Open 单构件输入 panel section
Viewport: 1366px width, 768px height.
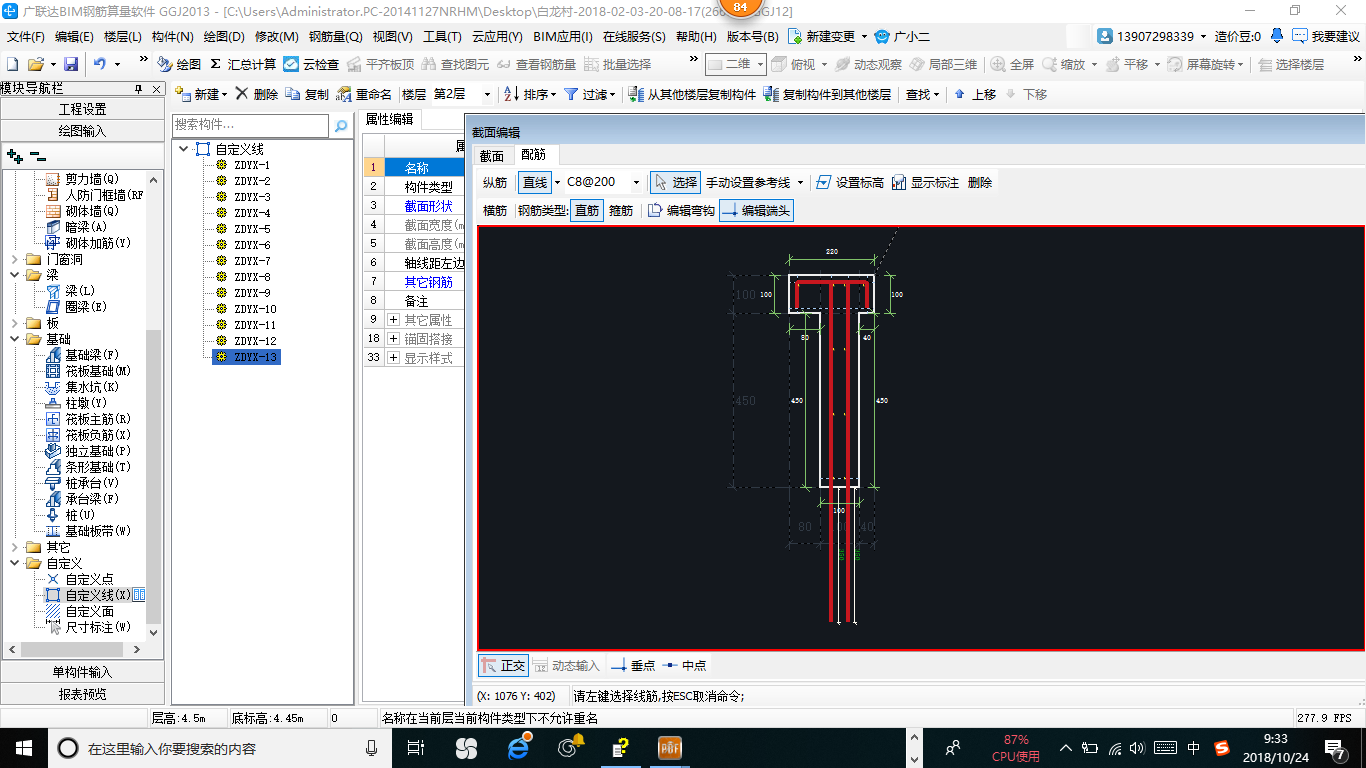tap(83, 672)
